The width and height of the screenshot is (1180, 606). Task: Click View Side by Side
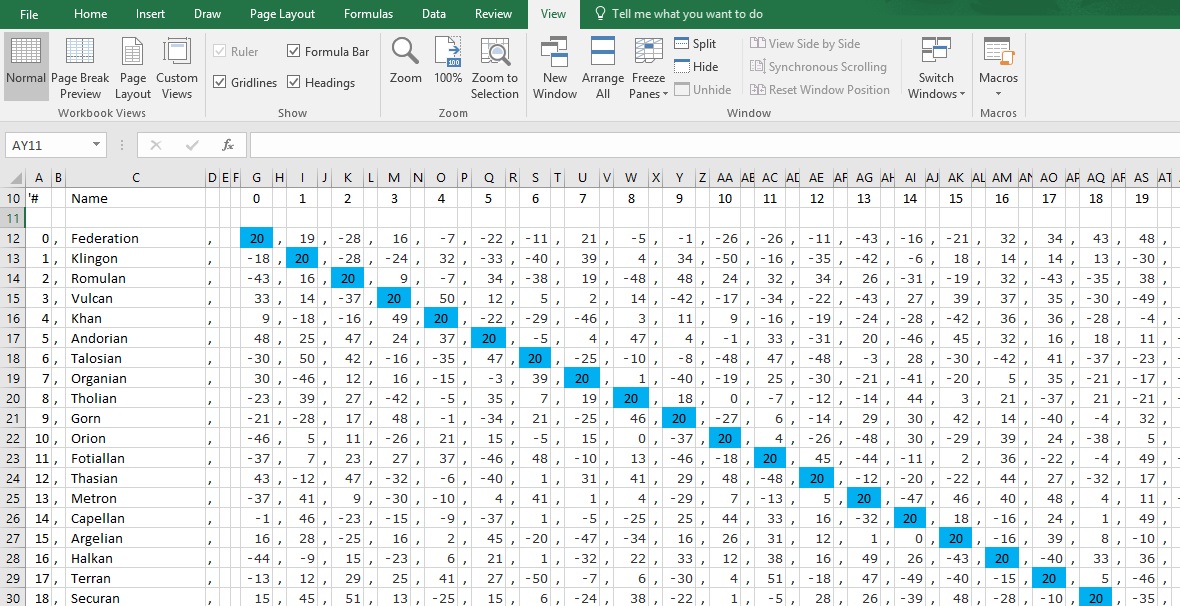click(x=804, y=44)
